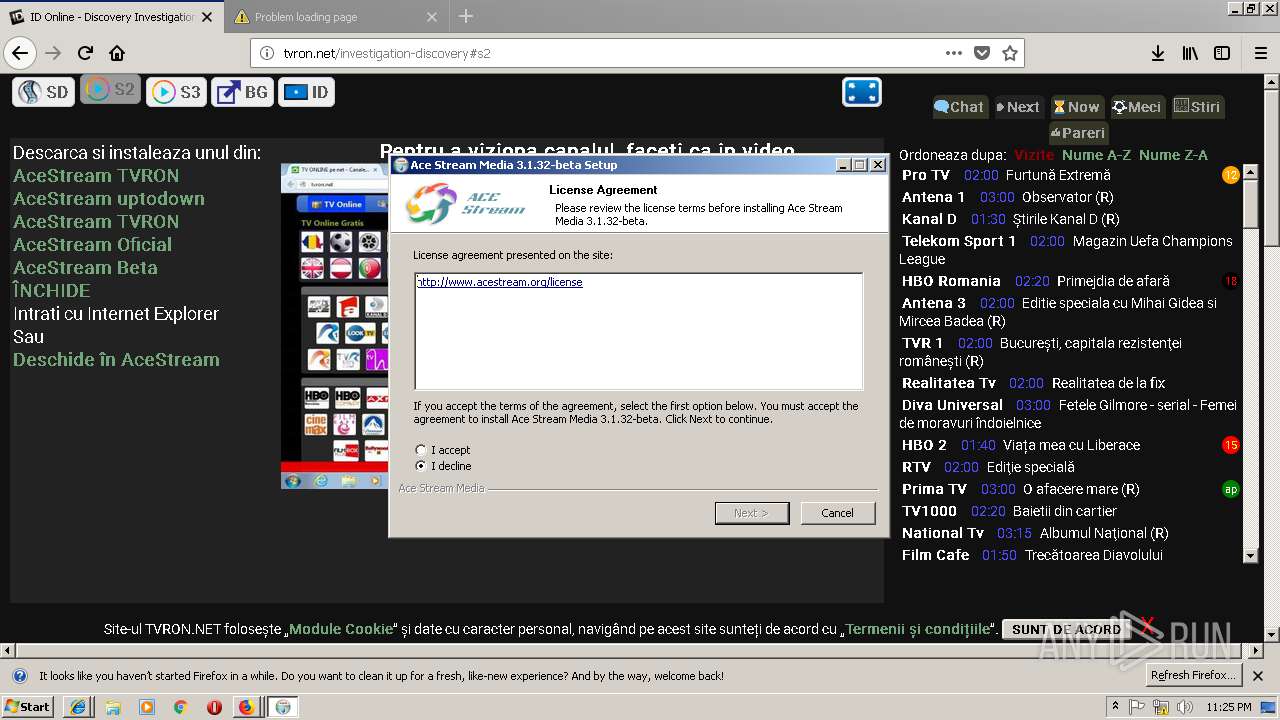
Task: Open page actions three-dot menu
Action: tap(954, 53)
